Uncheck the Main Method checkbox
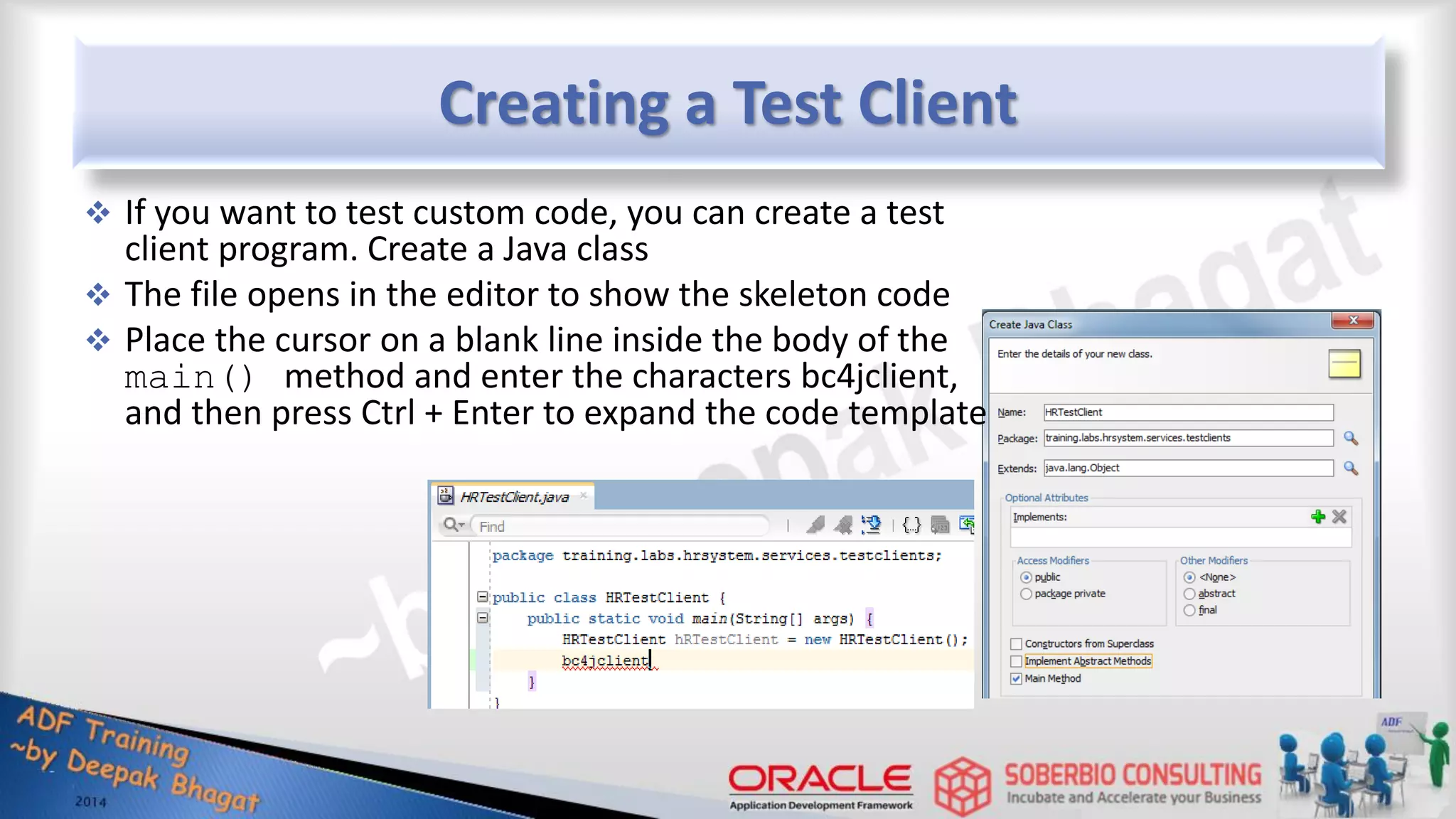The height and width of the screenshot is (819, 1456). point(1016,679)
